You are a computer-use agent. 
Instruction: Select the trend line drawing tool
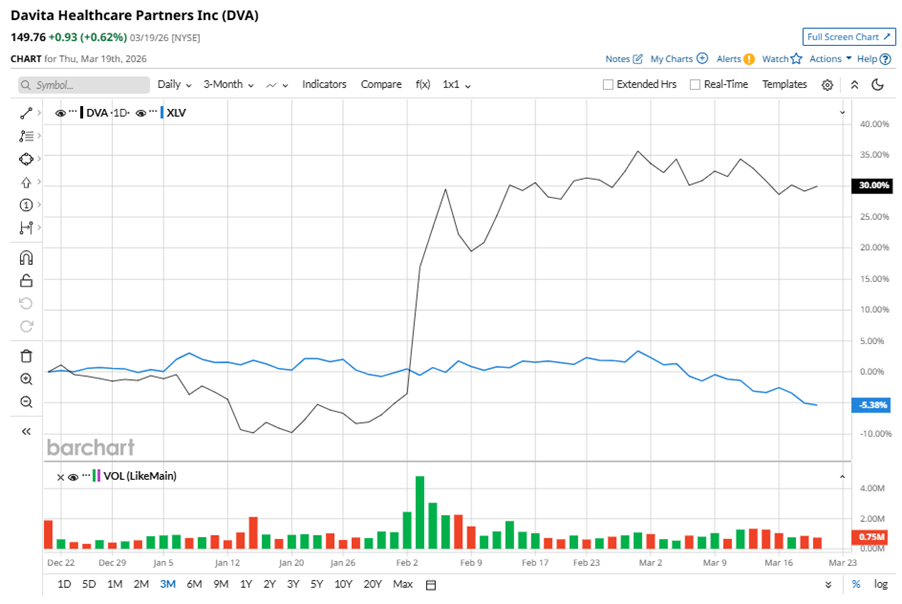pyautogui.click(x=26, y=113)
